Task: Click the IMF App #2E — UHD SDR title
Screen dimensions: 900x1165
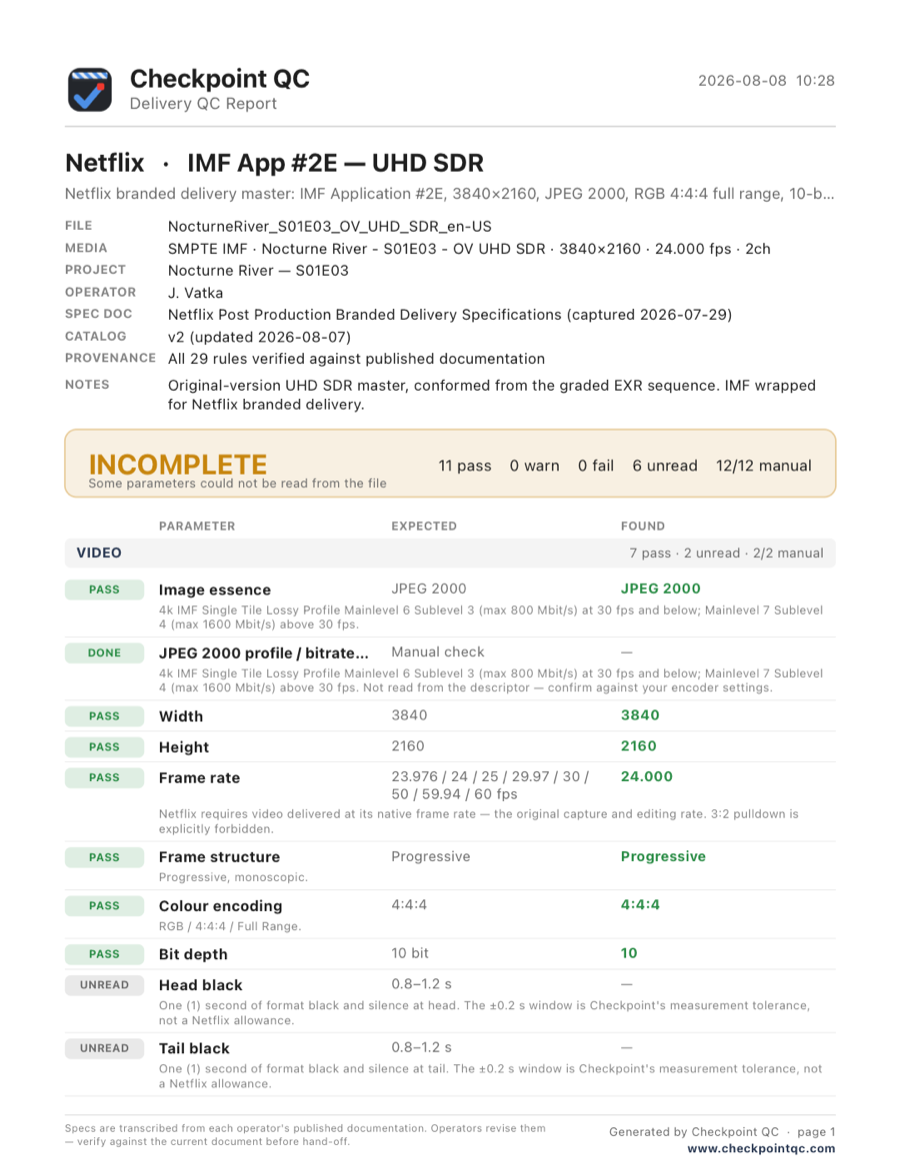Action: [335, 163]
